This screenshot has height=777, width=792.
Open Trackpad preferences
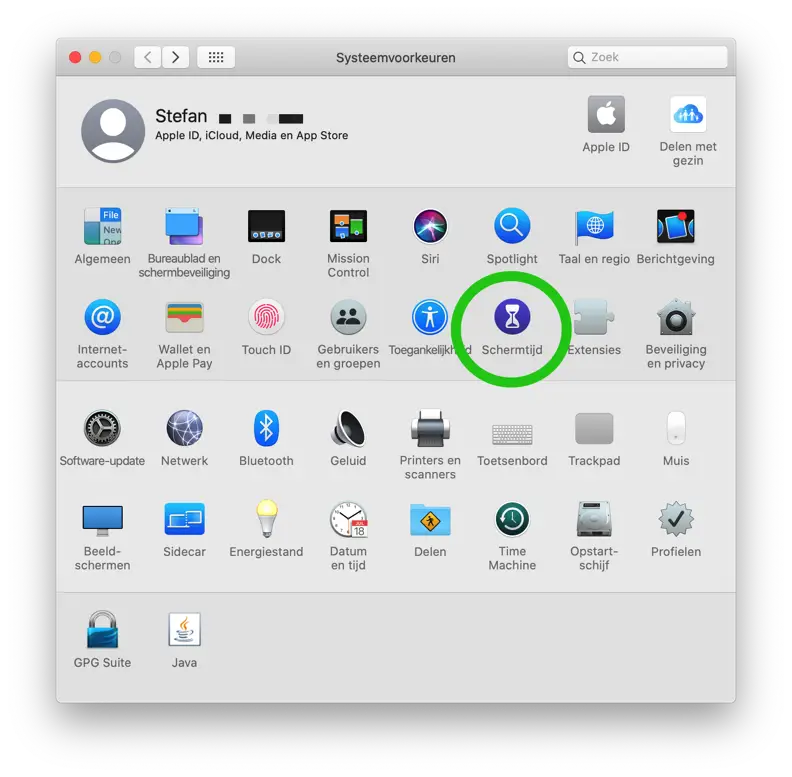click(594, 428)
